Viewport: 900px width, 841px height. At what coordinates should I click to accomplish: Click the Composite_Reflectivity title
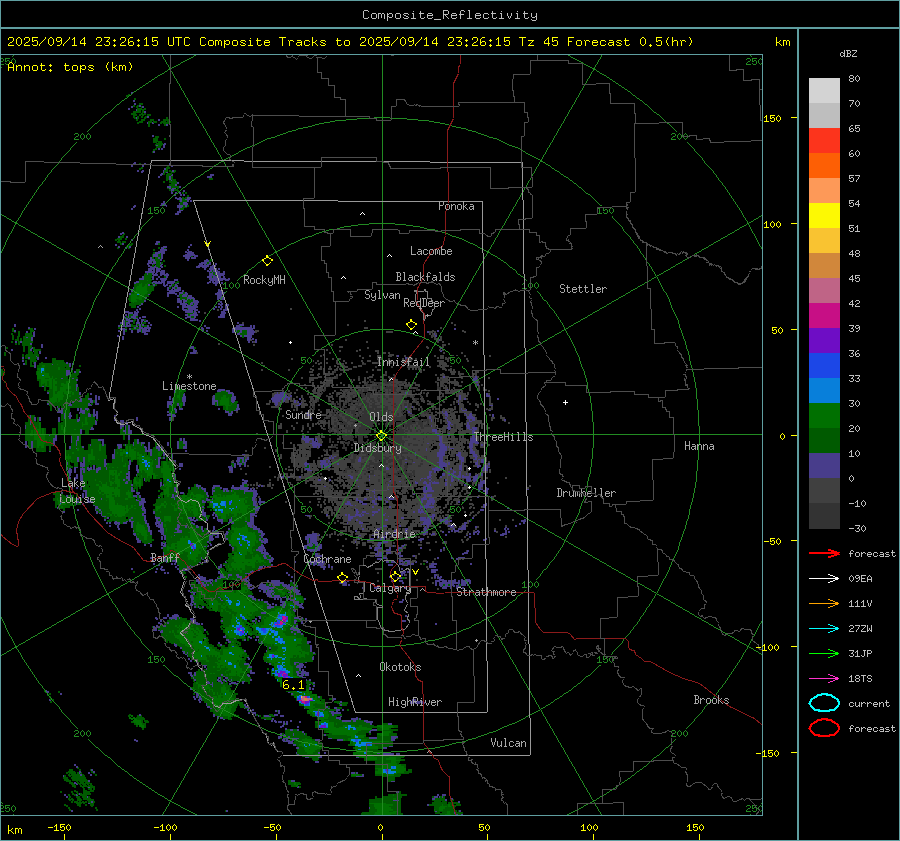450,15
